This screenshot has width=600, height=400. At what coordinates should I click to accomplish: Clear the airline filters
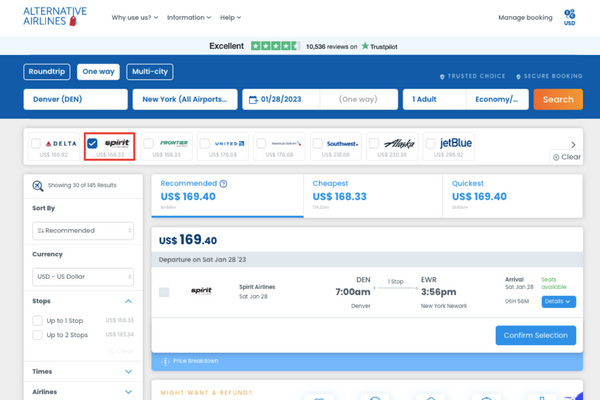pyautogui.click(x=567, y=157)
